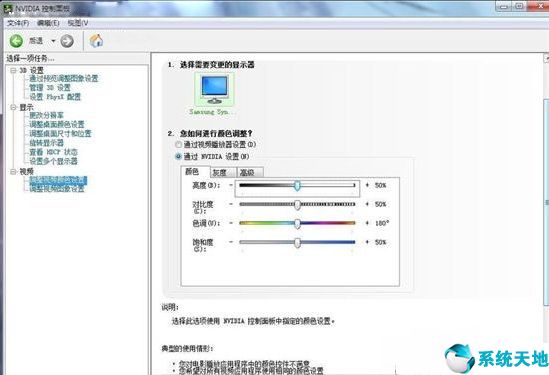This screenshot has height=375, width=549.
Task: Collapse the 3D 设置 tree node
Action: (x=13, y=70)
